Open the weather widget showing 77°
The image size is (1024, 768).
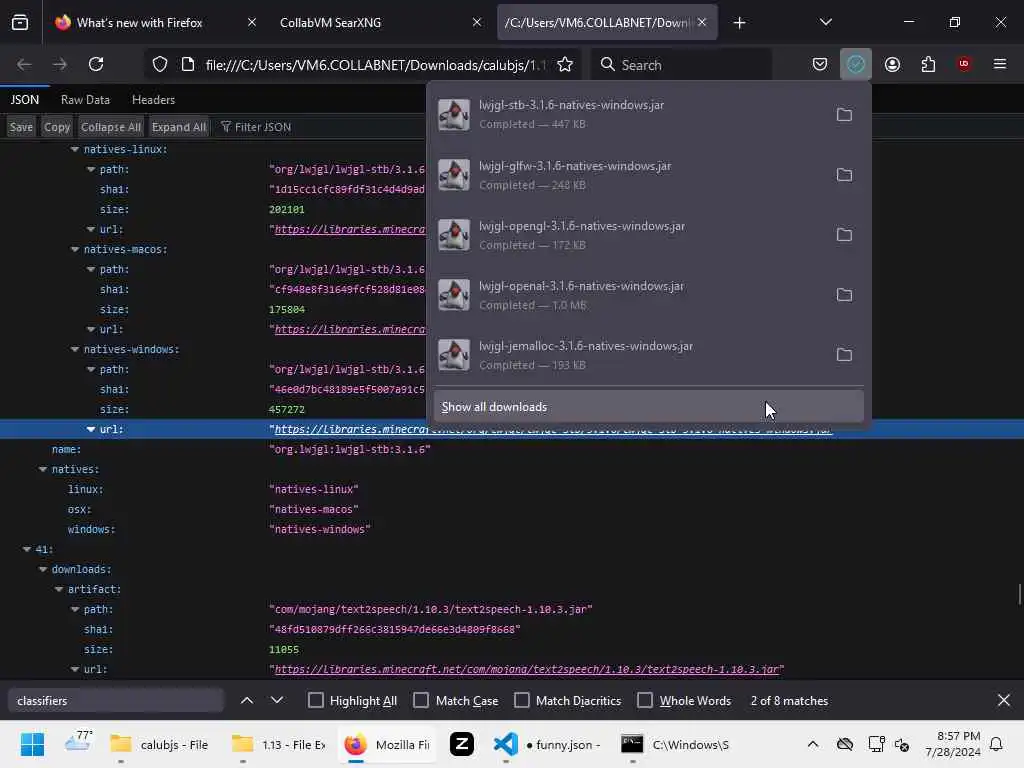78,744
